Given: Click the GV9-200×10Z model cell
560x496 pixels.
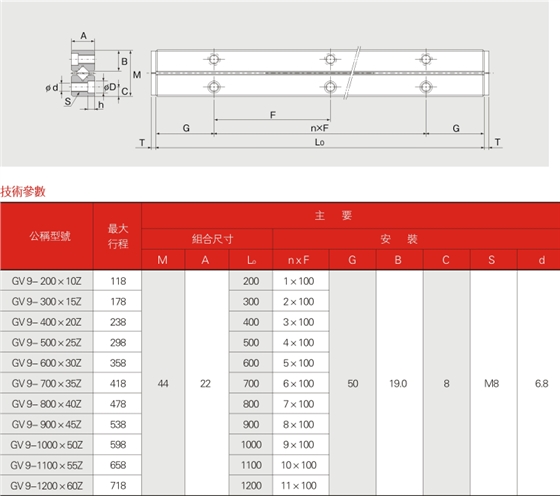Looking at the screenshot, I should [x=46, y=281].
